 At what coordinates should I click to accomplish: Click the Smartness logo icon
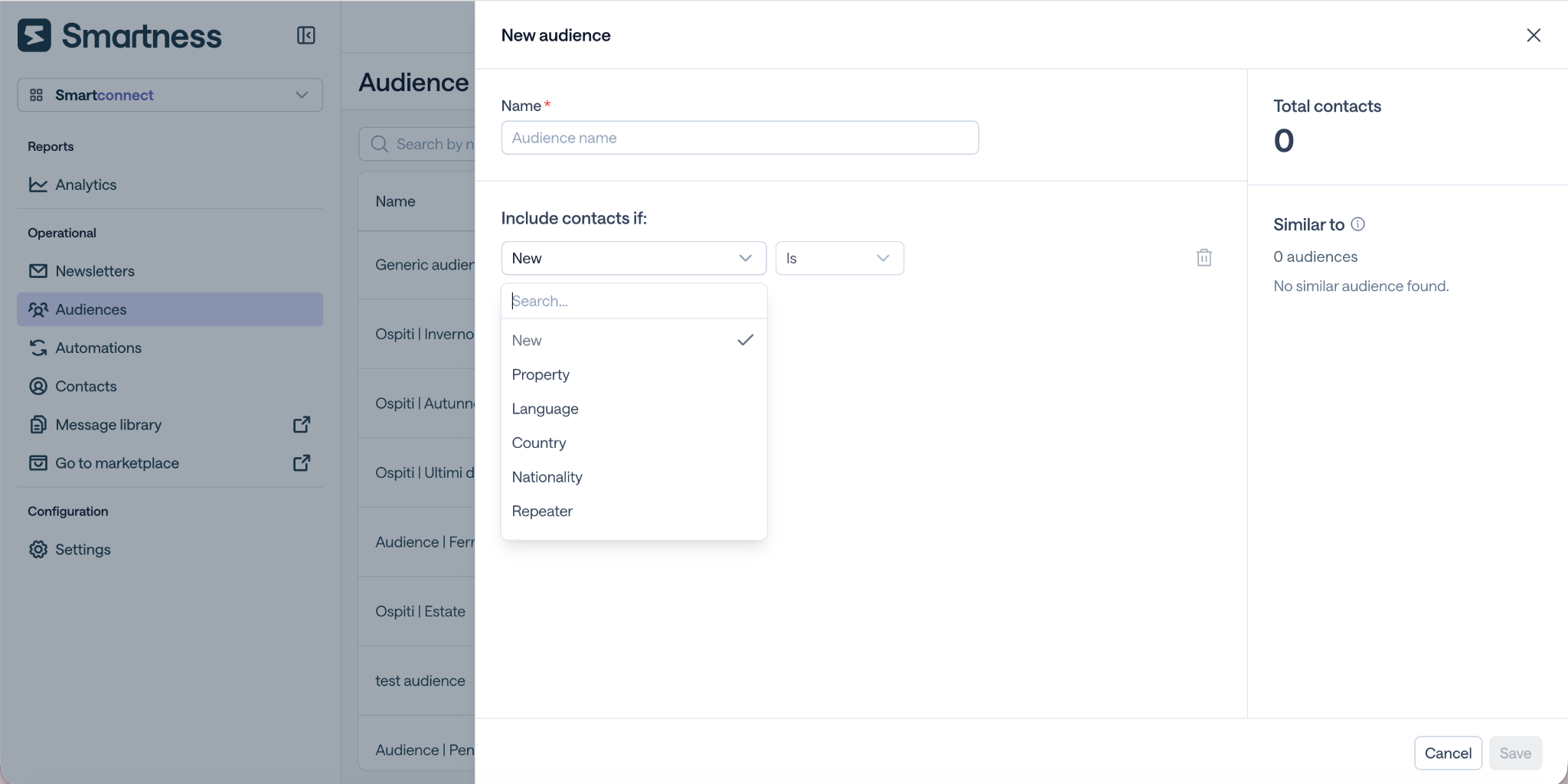tap(34, 35)
